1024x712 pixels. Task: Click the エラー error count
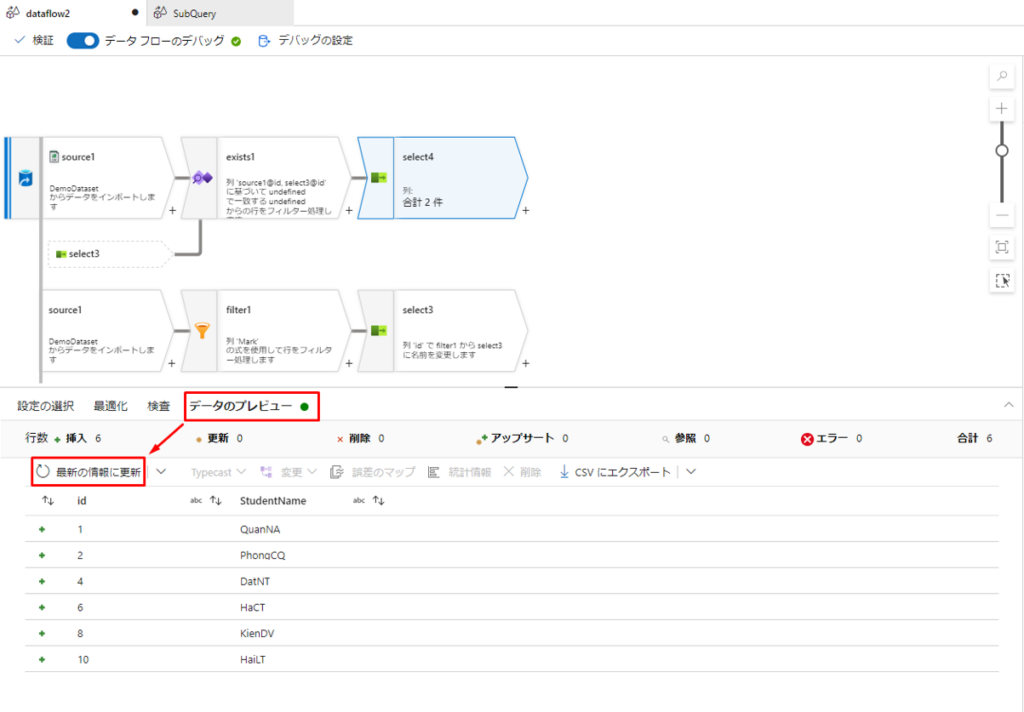pos(831,438)
